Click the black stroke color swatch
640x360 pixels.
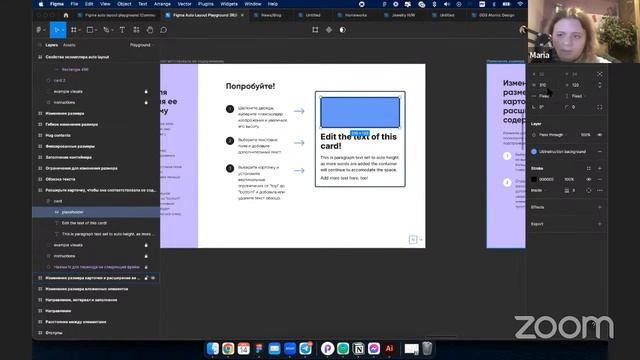(x=534, y=179)
